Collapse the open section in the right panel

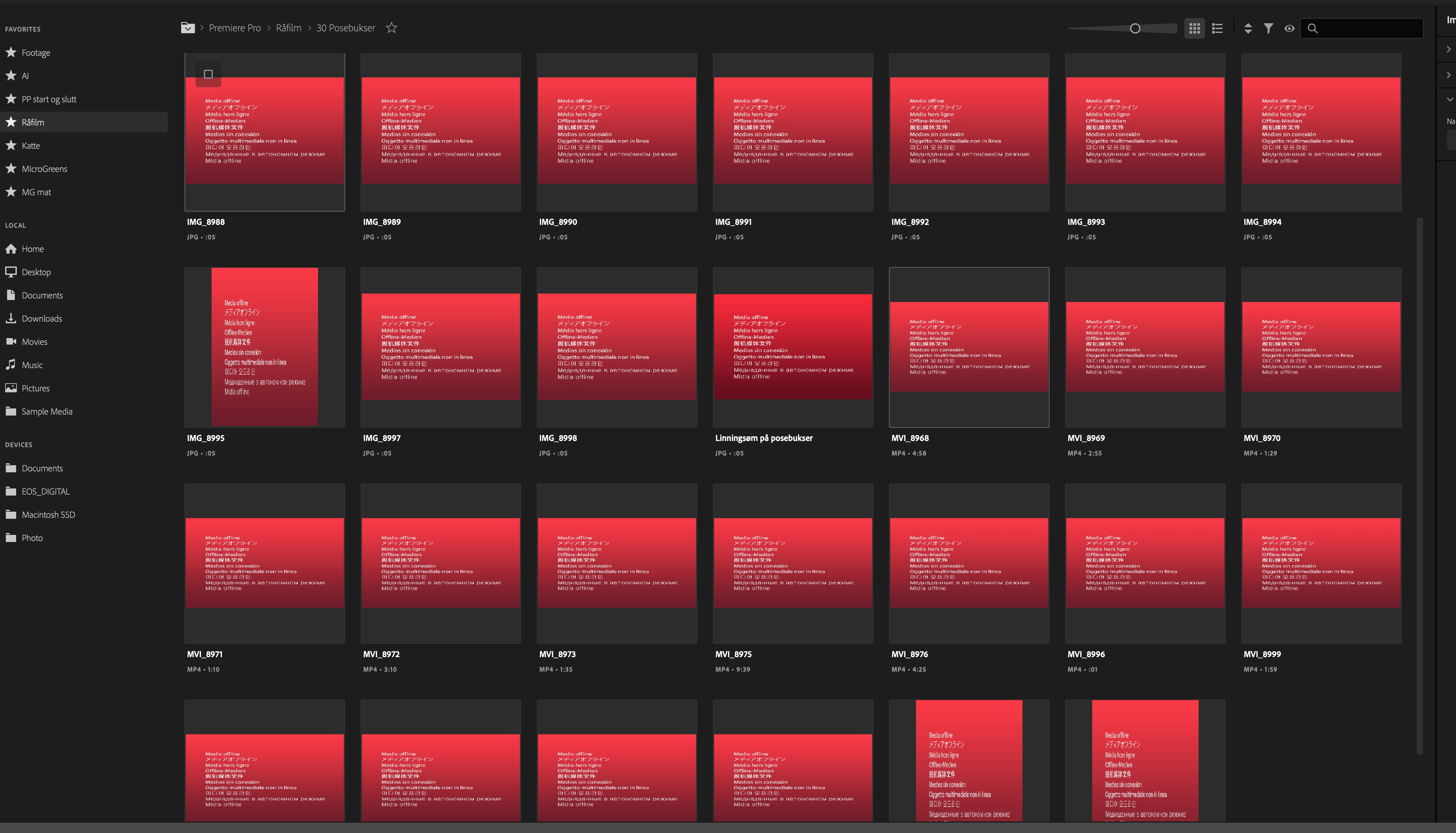coord(1449,100)
